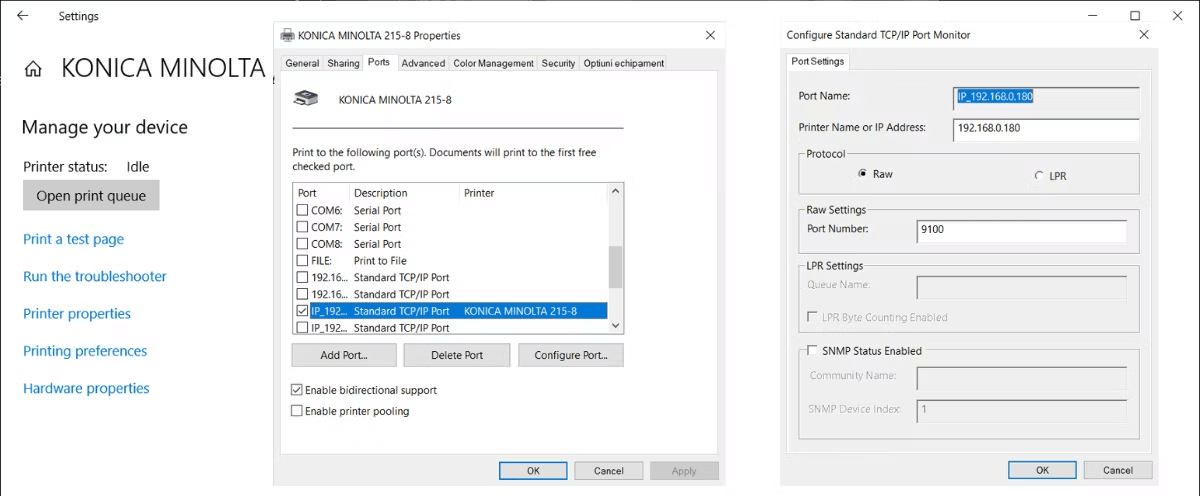Select the Raw protocol radio button
The width and height of the screenshot is (1200, 496).
[862, 174]
